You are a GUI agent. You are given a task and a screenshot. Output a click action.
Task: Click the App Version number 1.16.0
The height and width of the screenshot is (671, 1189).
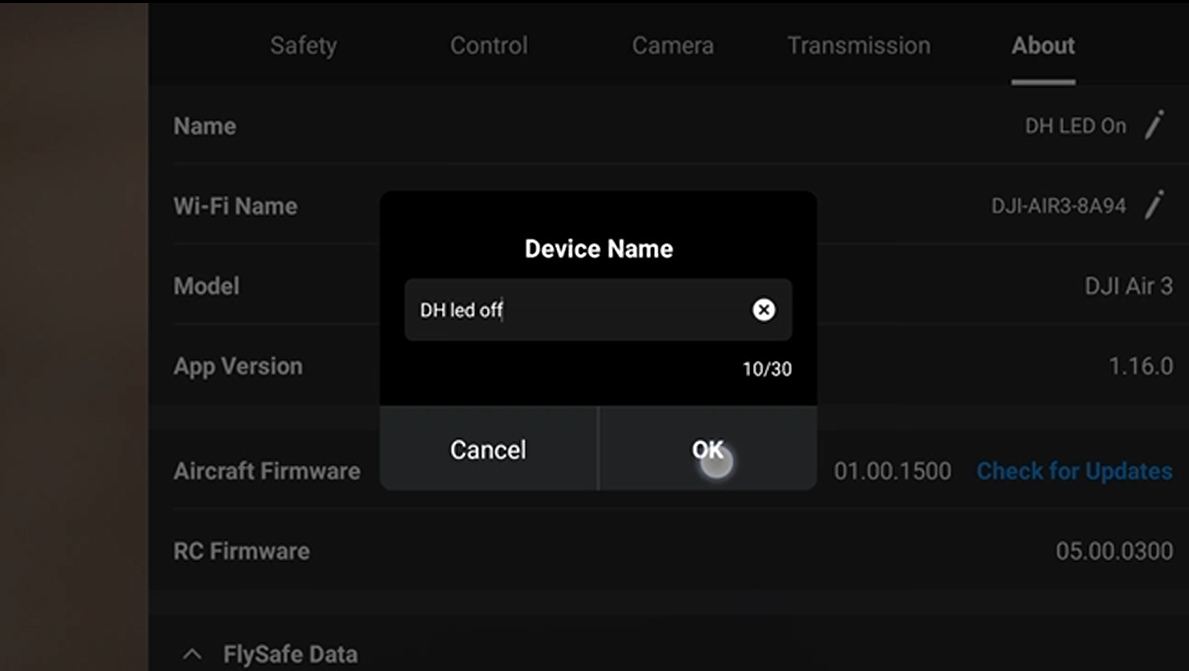click(1140, 366)
